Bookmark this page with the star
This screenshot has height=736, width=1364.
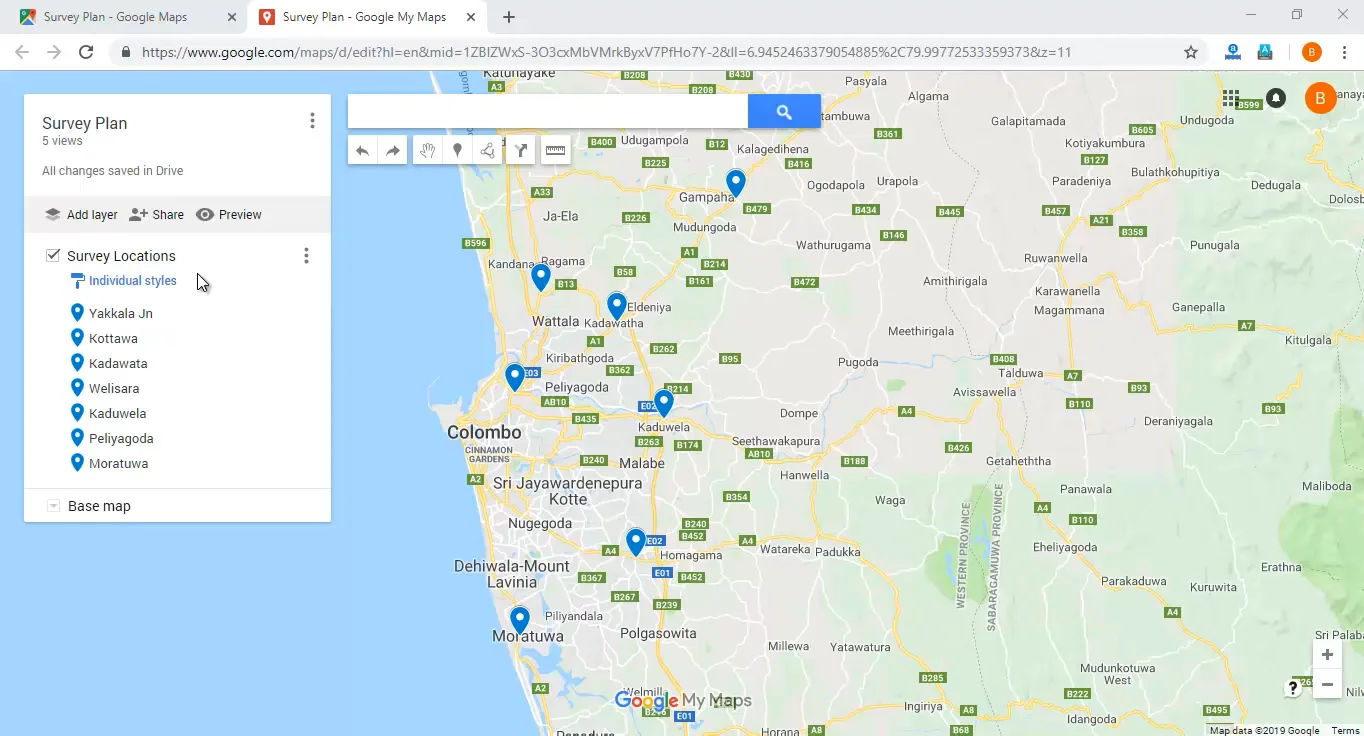1191,52
